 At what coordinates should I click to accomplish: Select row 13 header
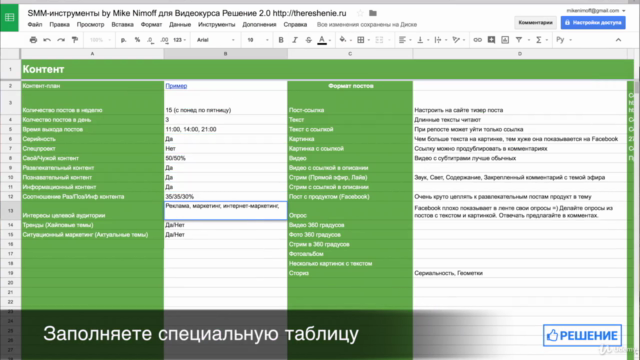(x=10, y=211)
